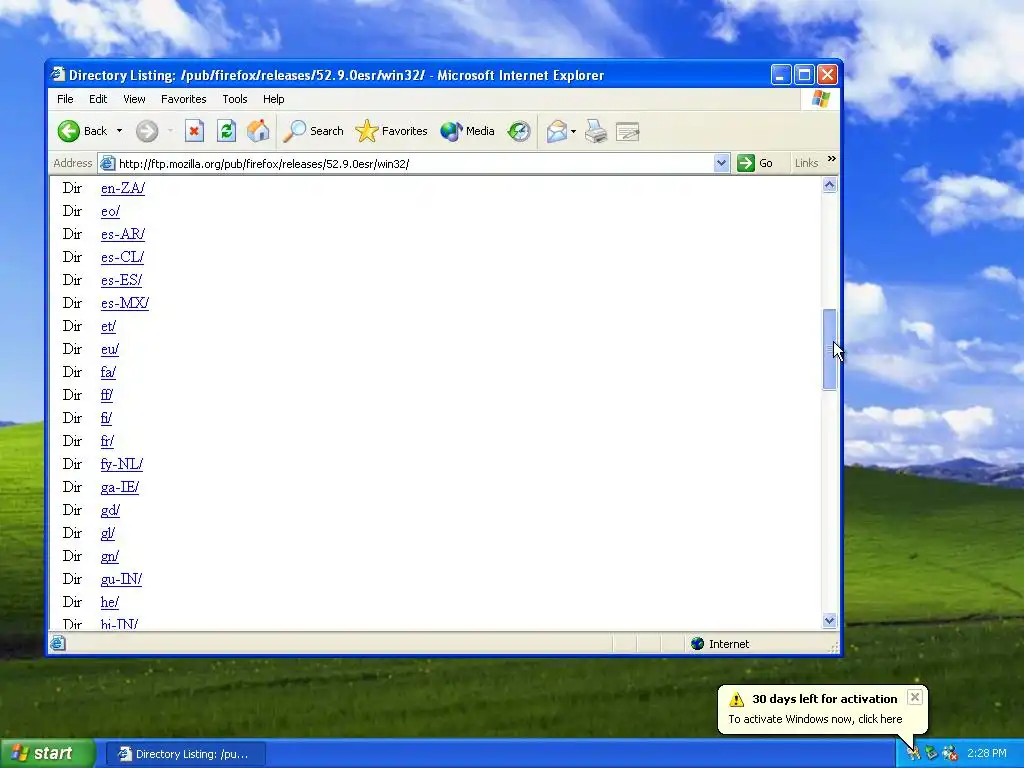This screenshot has height=768, width=1024.
Task: Open the Back history dropdown arrow
Action: (120, 131)
